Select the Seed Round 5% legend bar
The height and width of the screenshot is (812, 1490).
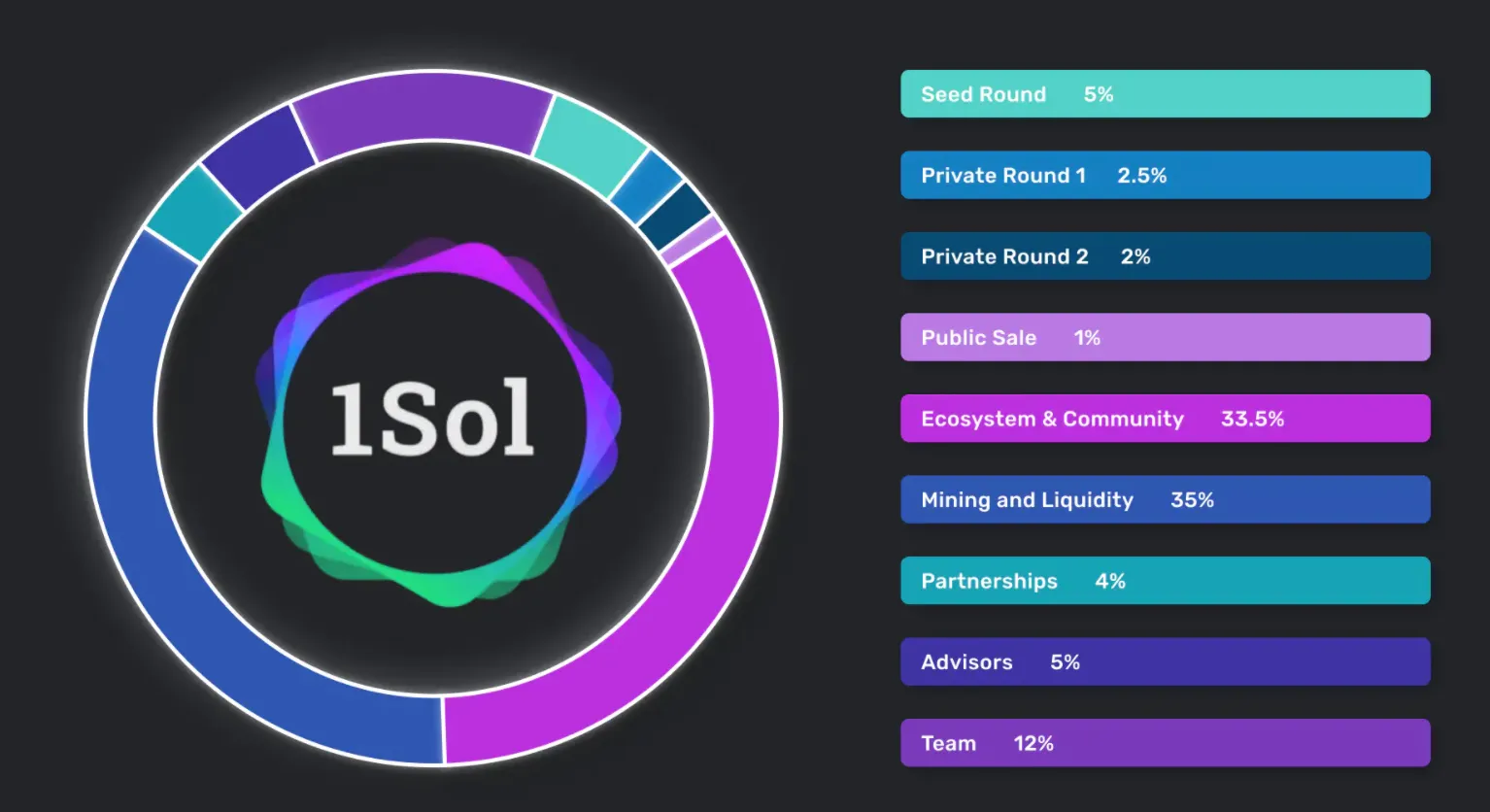pos(1165,94)
